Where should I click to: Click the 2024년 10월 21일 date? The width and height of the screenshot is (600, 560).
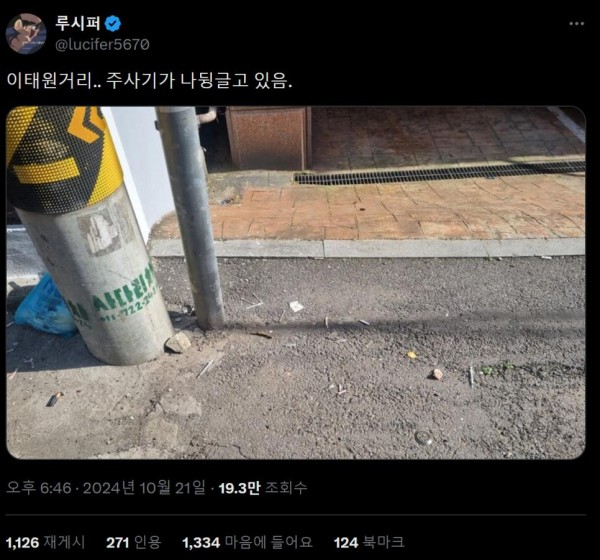[144, 488]
